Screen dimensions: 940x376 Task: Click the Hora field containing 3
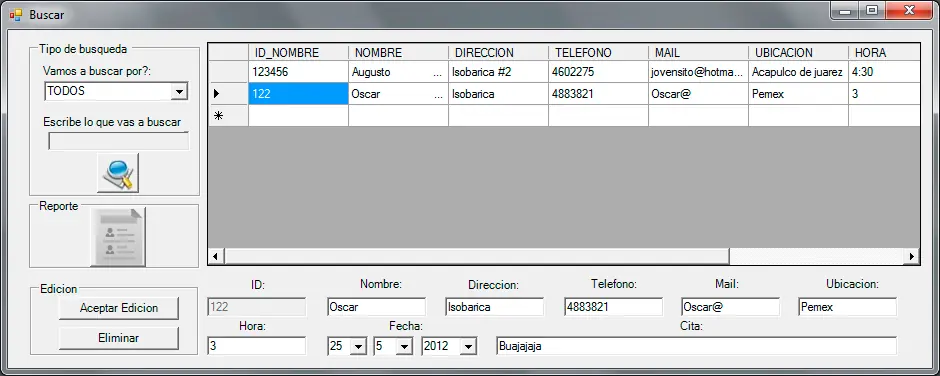(257, 346)
